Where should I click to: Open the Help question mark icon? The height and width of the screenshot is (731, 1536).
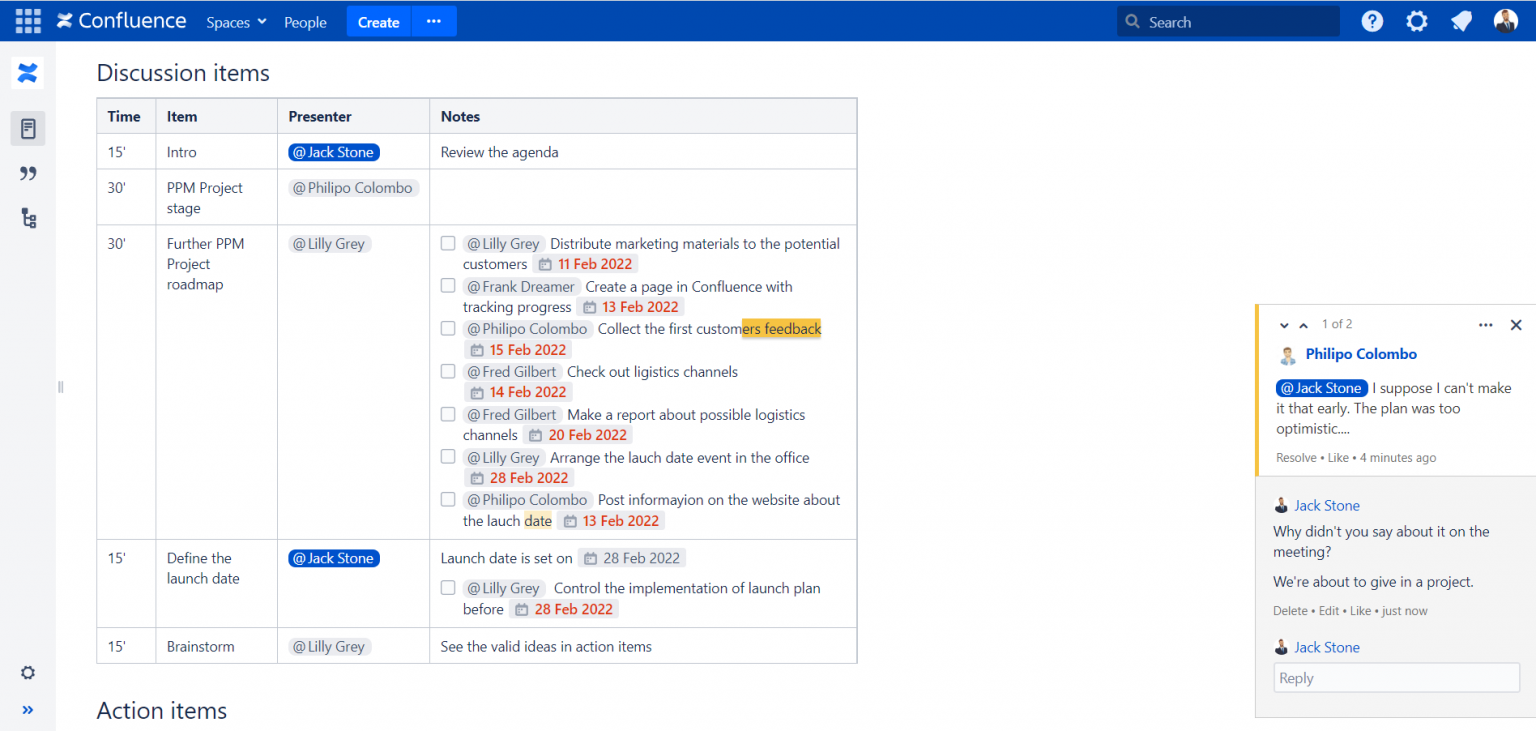pyautogui.click(x=1371, y=20)
